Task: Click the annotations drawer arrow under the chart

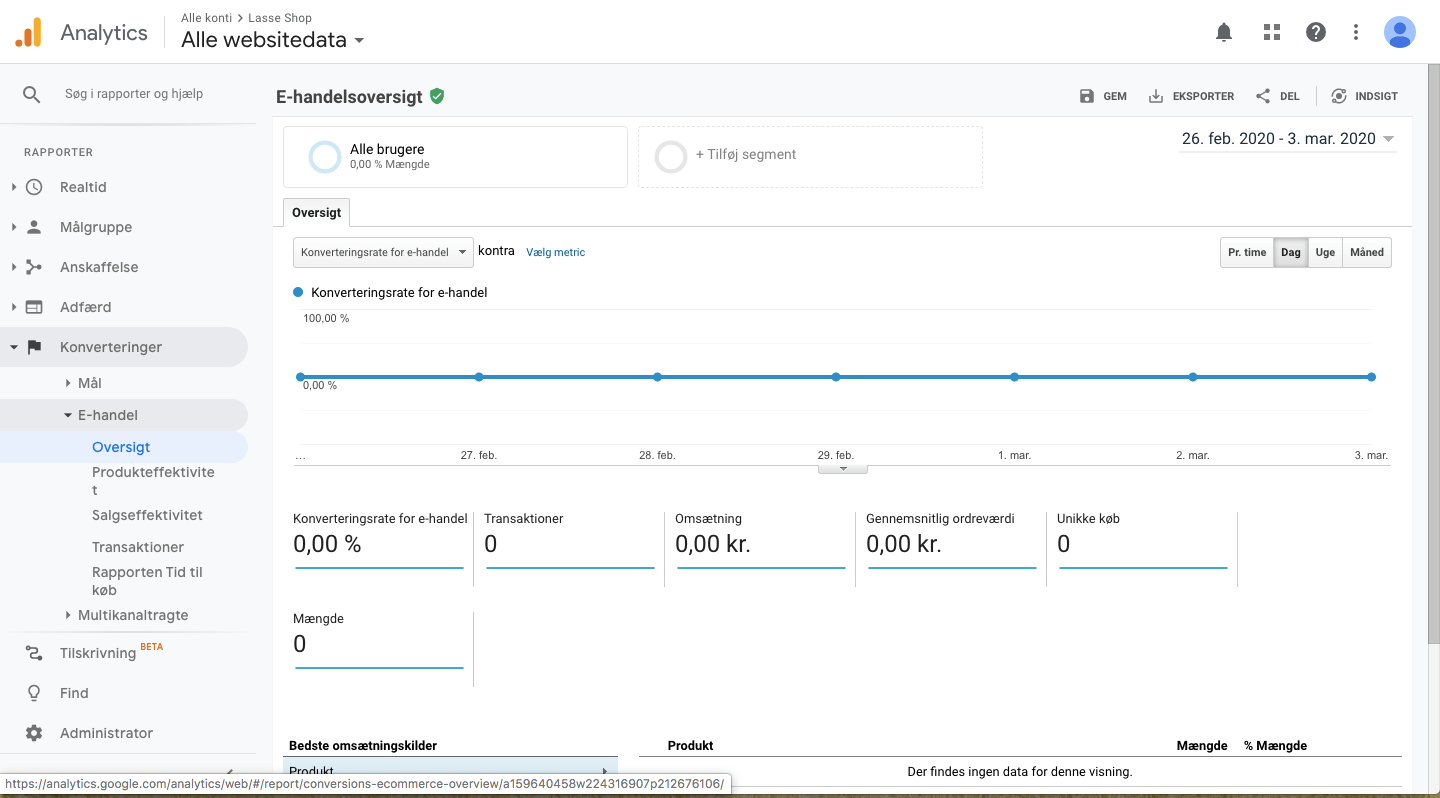Action: (x=843, y=468)
